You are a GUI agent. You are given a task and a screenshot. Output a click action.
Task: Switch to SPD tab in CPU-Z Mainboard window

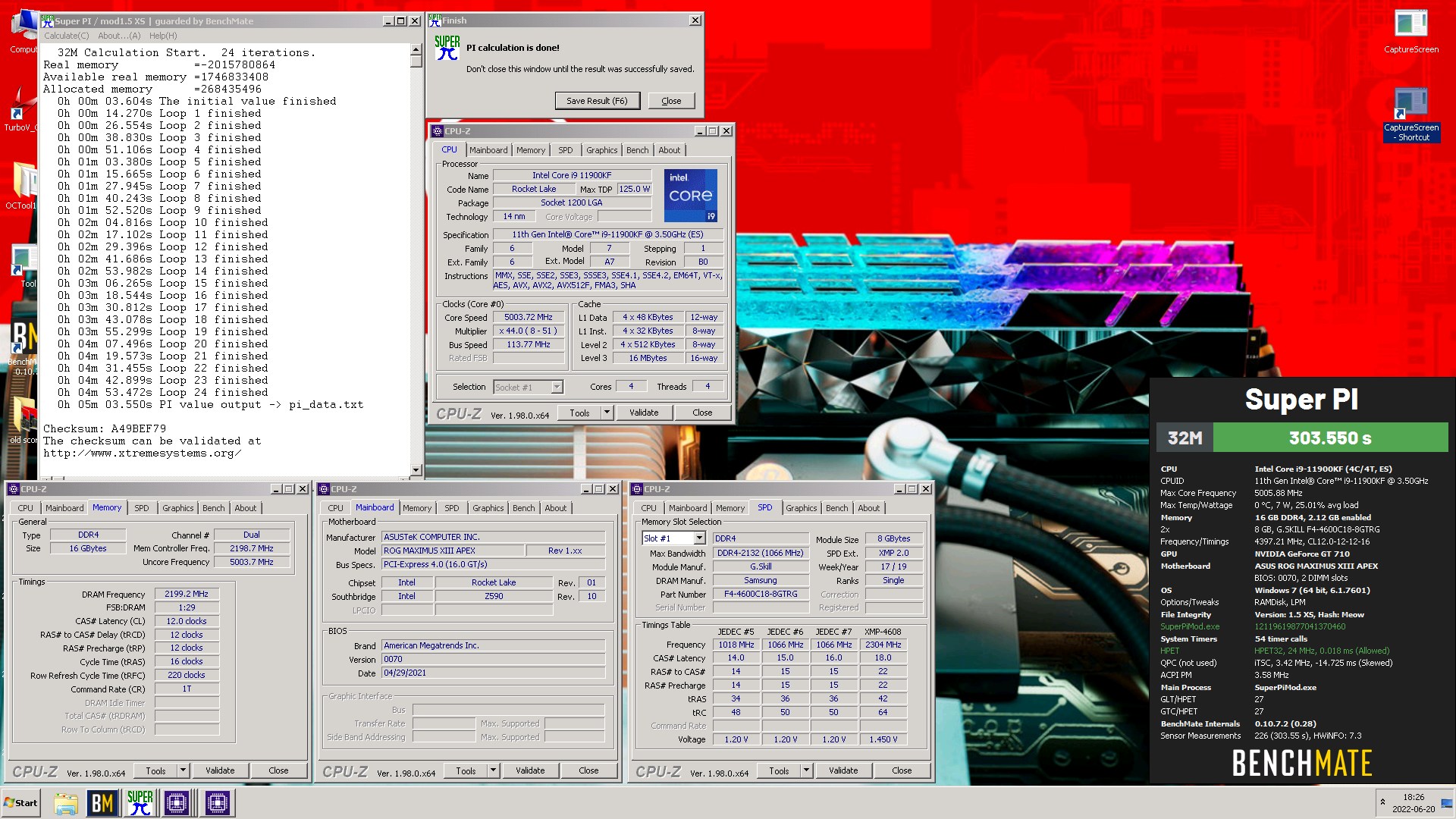(452, 508)
